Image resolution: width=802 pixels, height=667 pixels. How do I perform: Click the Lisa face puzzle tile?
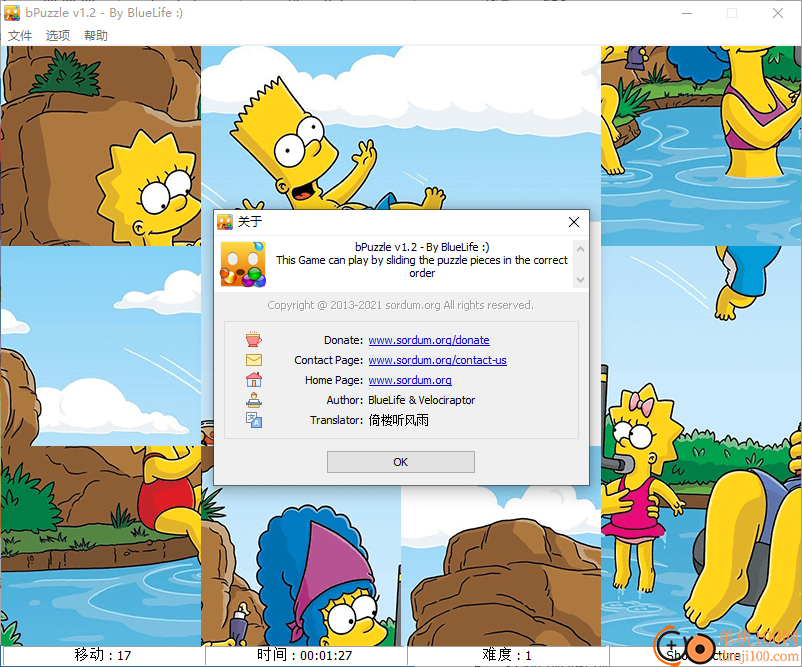pos(101,146)
